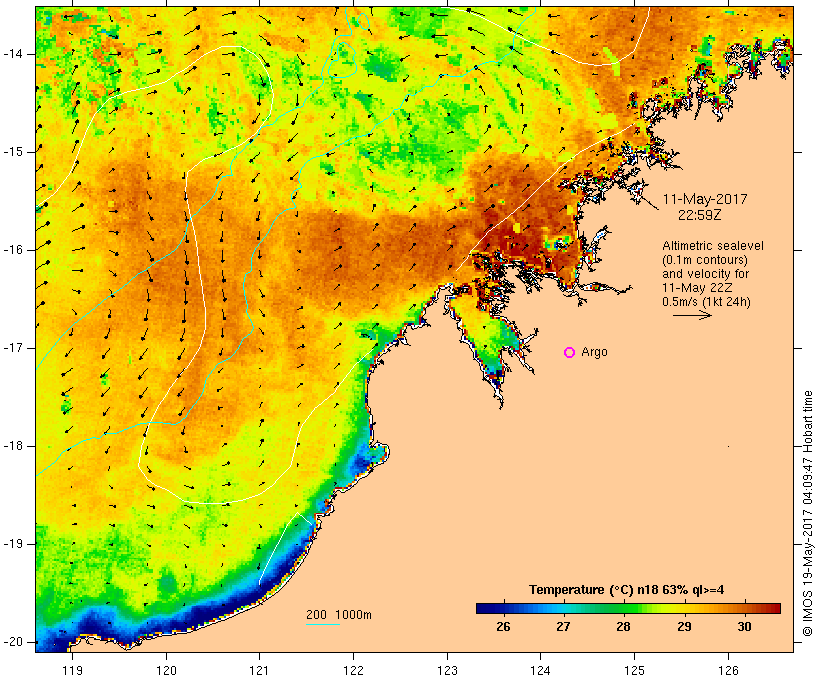Click the latitude axis label '-19'
Viewport: 820px width, 680px height.
point(13,545)
